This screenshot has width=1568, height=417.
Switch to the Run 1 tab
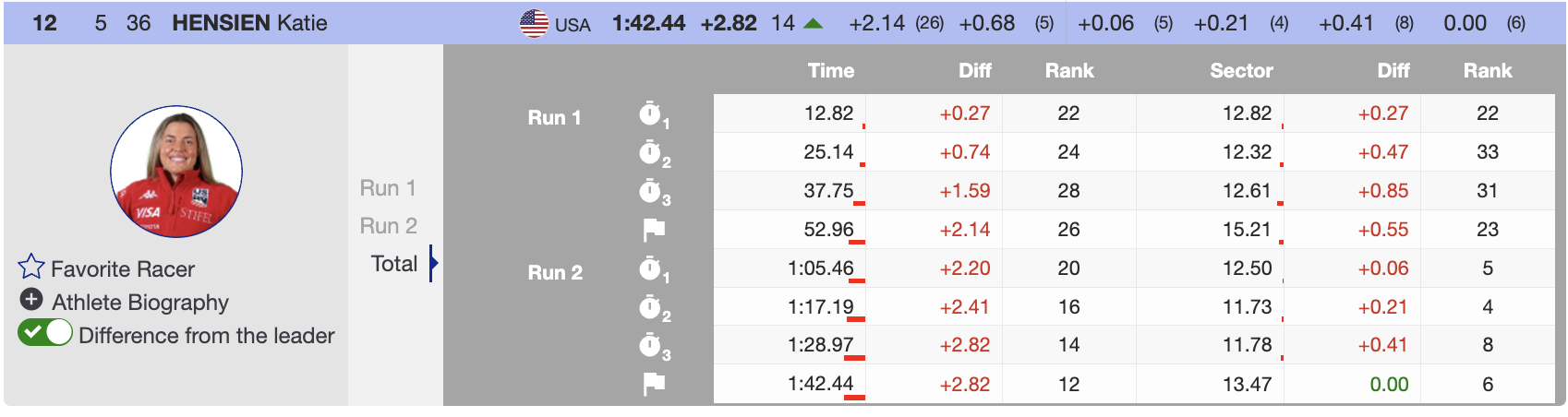tap(388, 188)
